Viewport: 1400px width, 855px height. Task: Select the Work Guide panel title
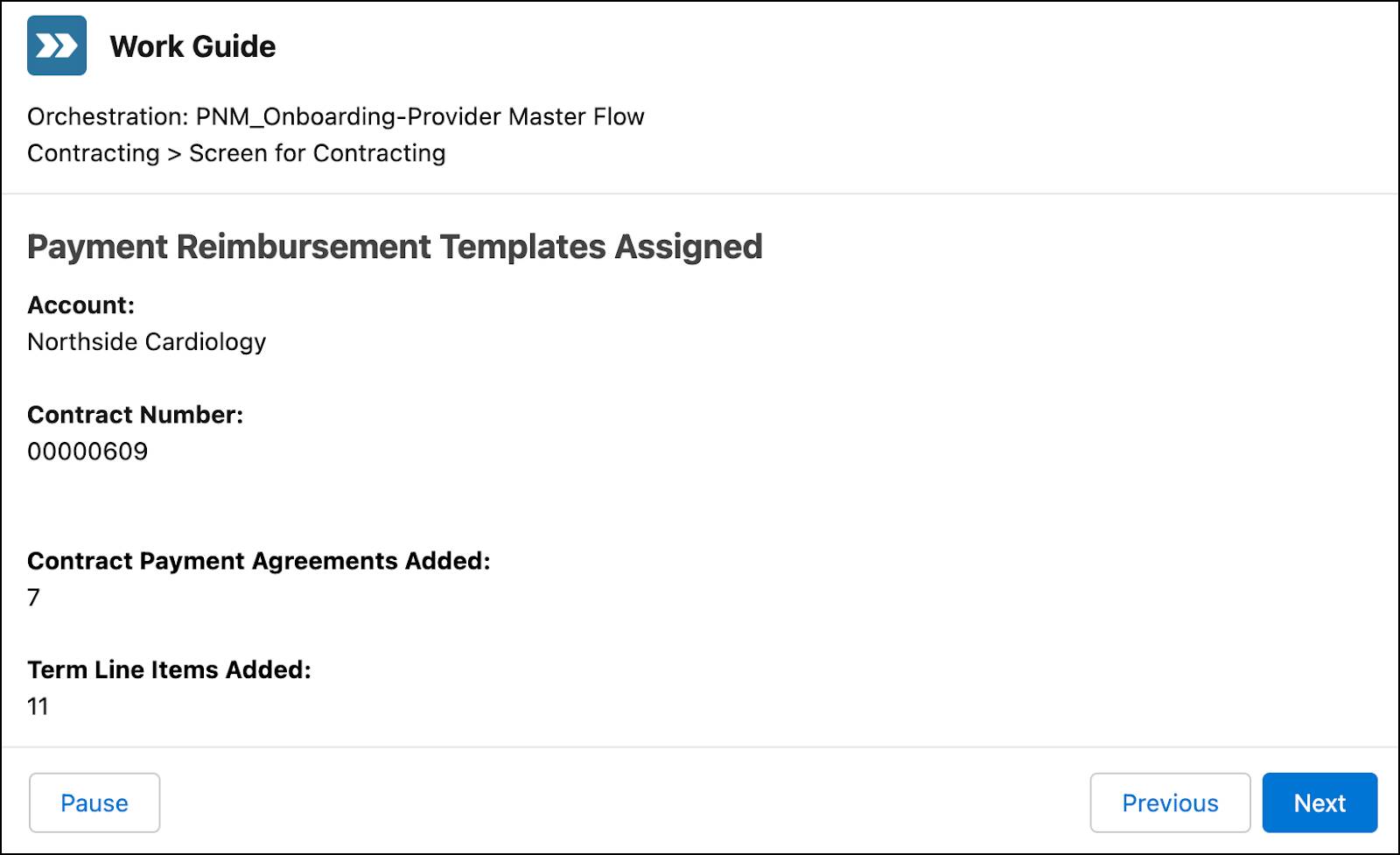tap(192, 46)
